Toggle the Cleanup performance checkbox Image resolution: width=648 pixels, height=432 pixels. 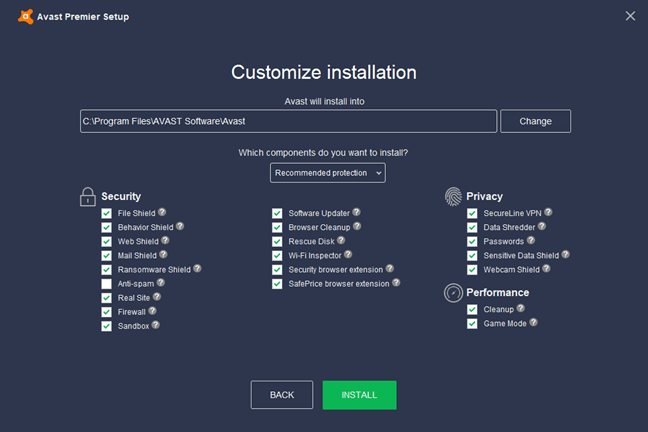pos(472,310)
